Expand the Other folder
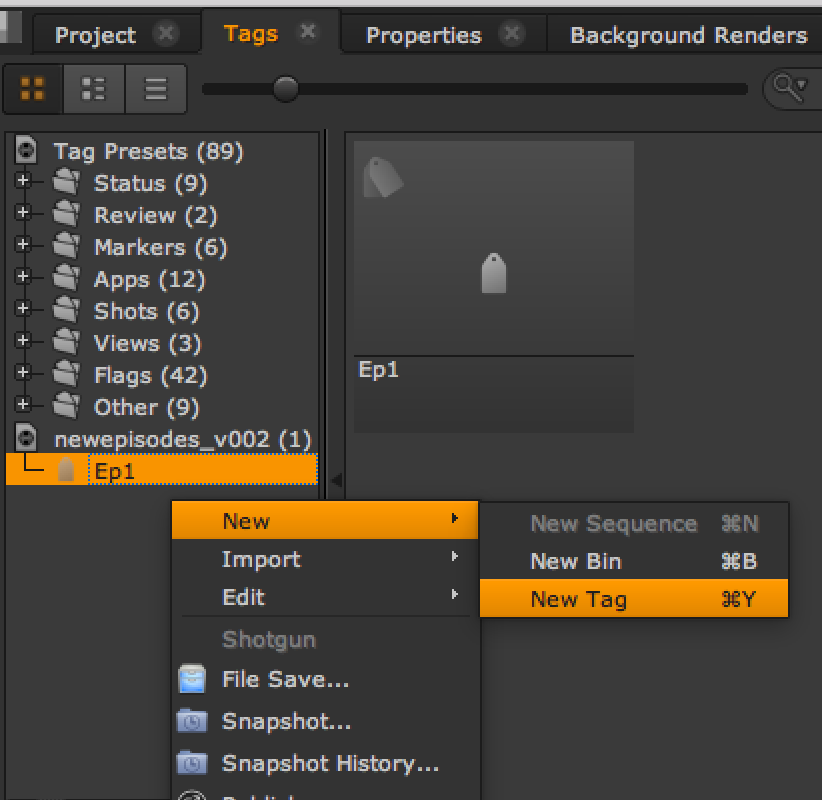The width and height of the screenshot is (822, 800). [23, 404]
